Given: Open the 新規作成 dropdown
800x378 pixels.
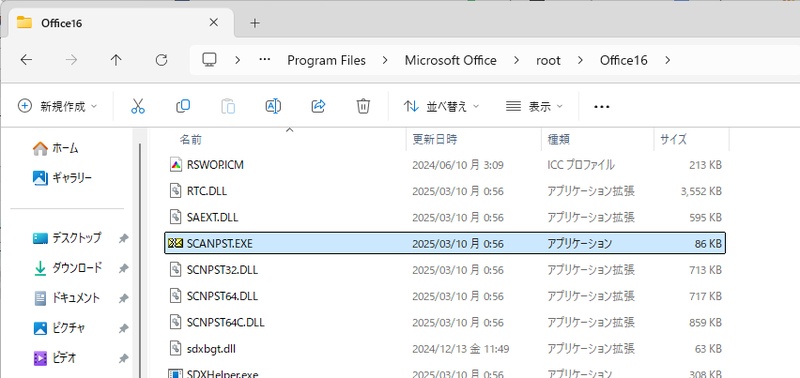Looking at the screenshot, I should [57, 106].
